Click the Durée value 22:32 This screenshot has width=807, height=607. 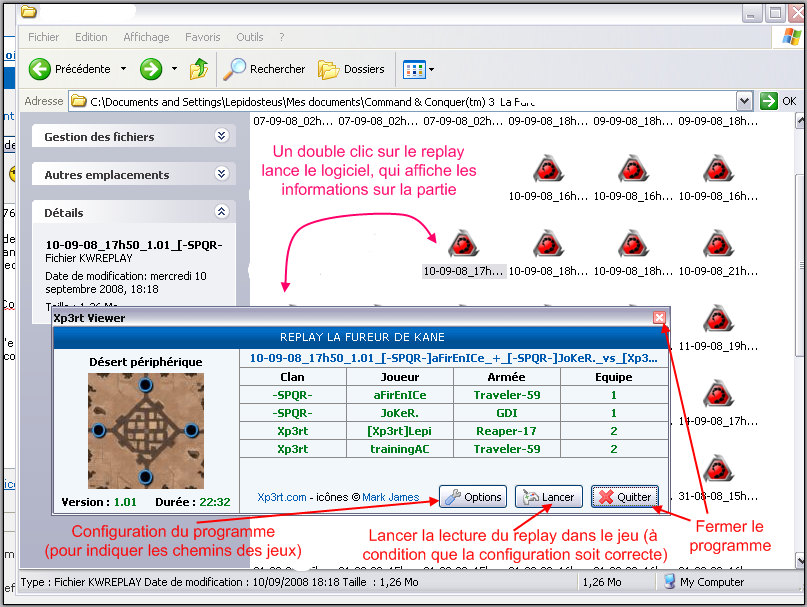pyautogui.click(x=215, y=502)
